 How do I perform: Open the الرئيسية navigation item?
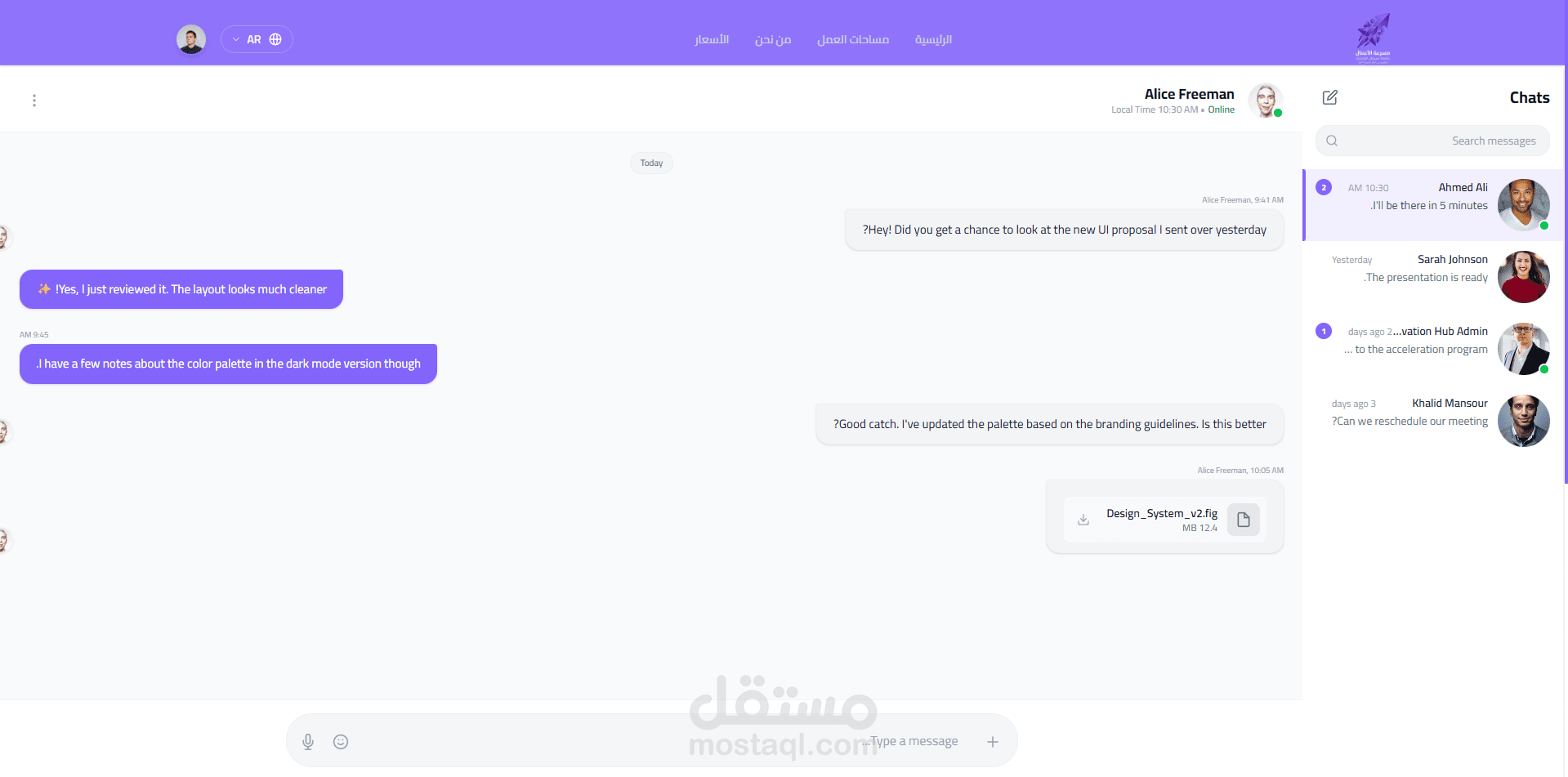pos(933,39)
